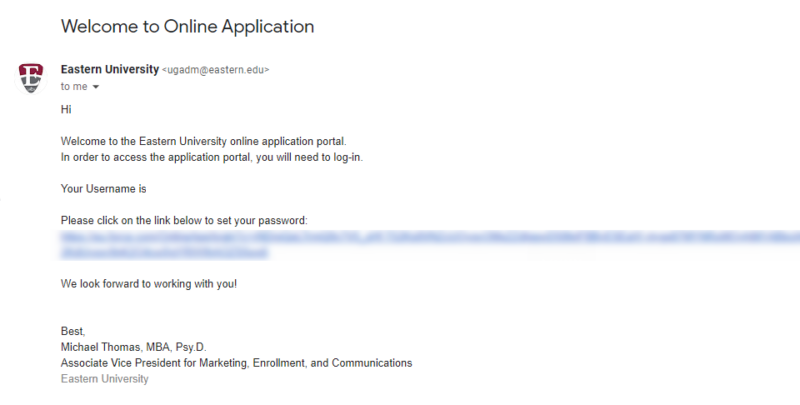Image resolution: width=800 pixels, height=405 pixels.
Task: Click the 'We look forward to working' line
Action: (149, 283)
